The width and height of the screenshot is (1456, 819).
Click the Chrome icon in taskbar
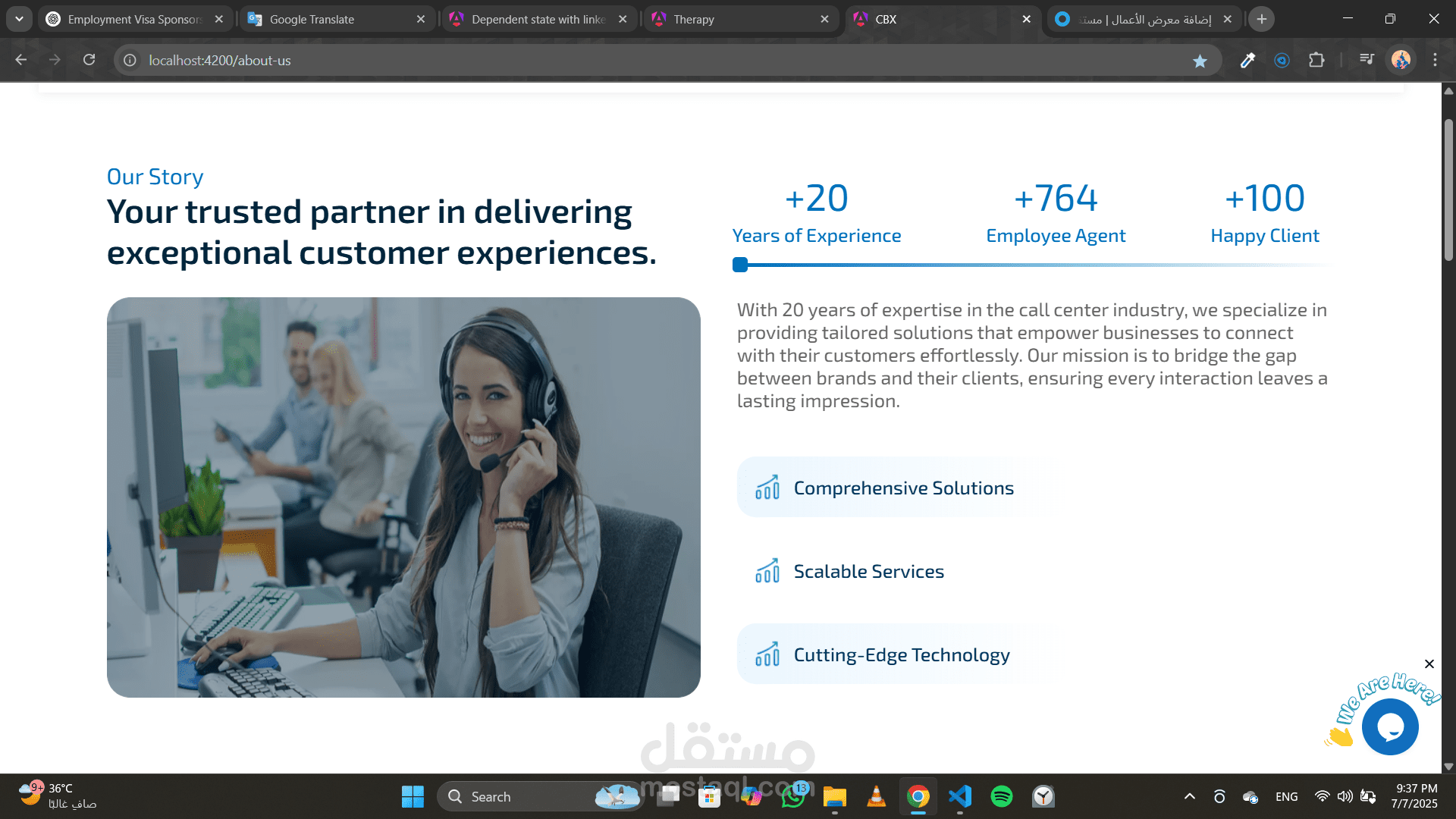tap(918, 796)
